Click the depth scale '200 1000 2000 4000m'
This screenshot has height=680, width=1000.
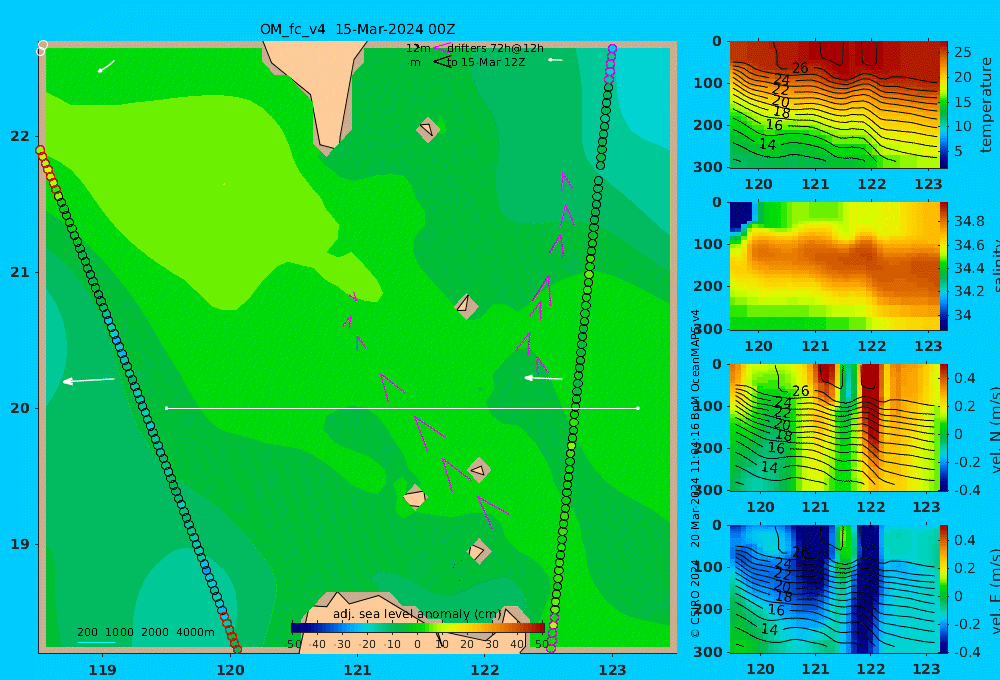click(146, 632)
